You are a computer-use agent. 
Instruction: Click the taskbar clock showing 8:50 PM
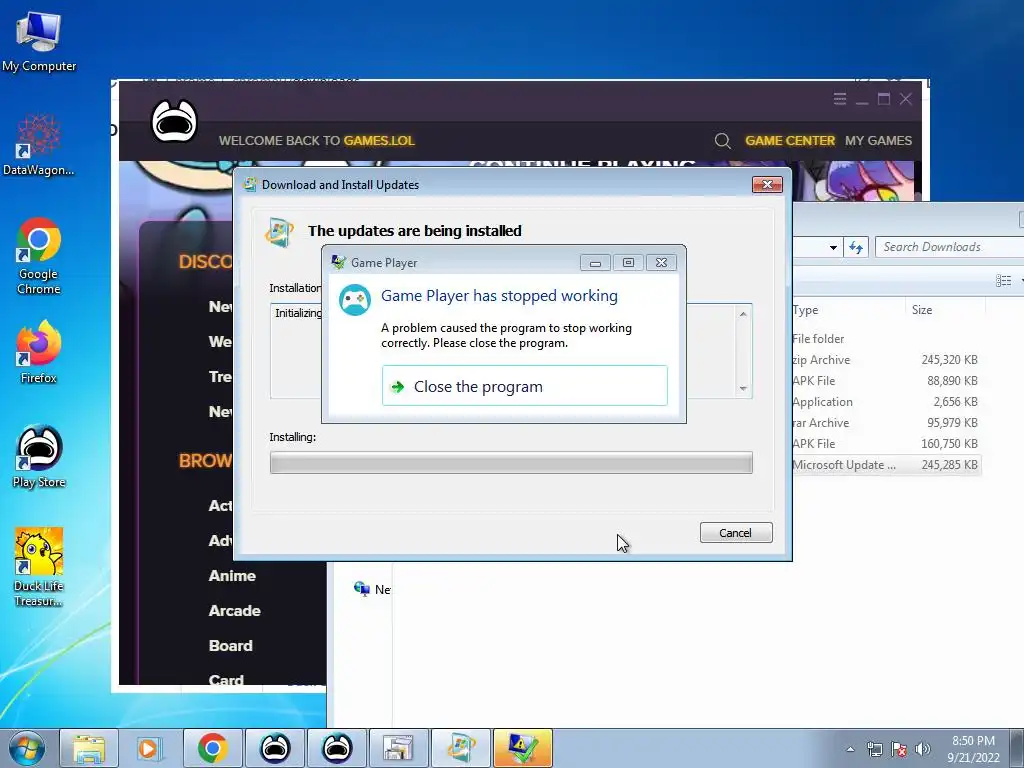973,749
